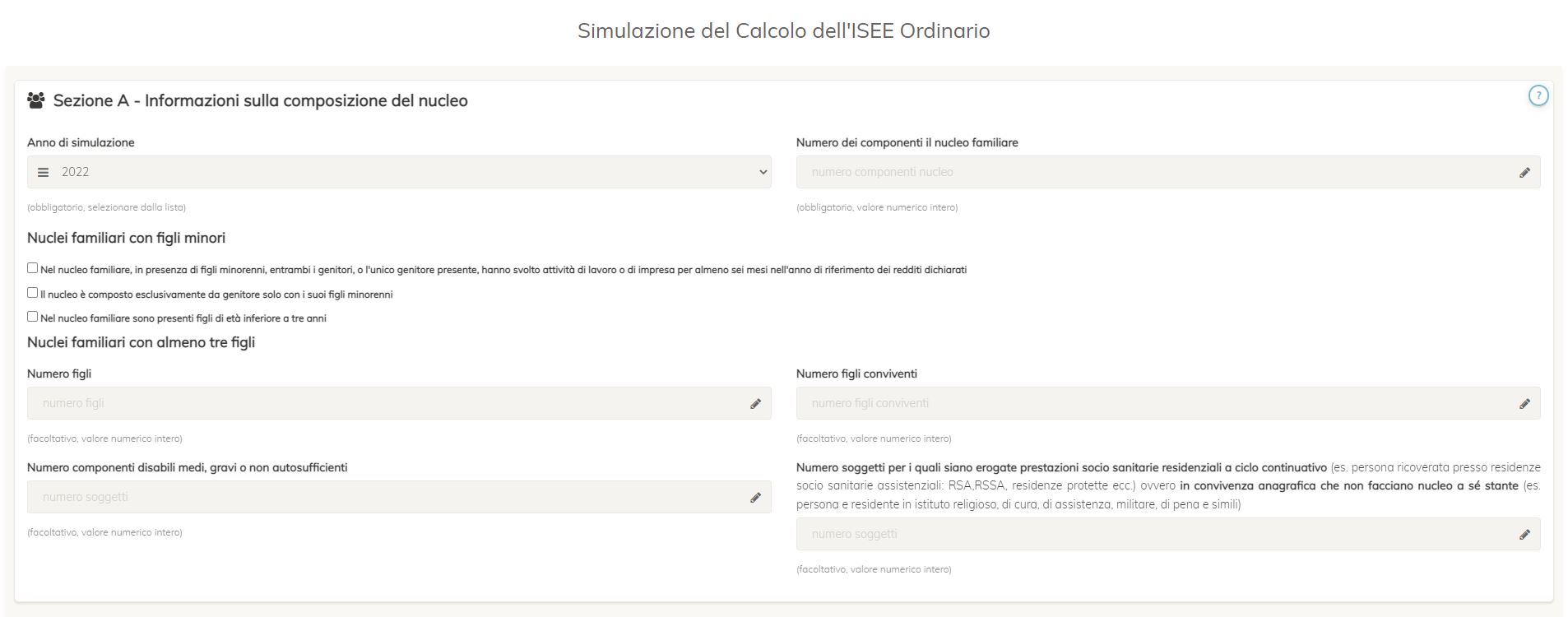
Task: Click the componenti disabili numero soggetti input
Action: (399, 497)
